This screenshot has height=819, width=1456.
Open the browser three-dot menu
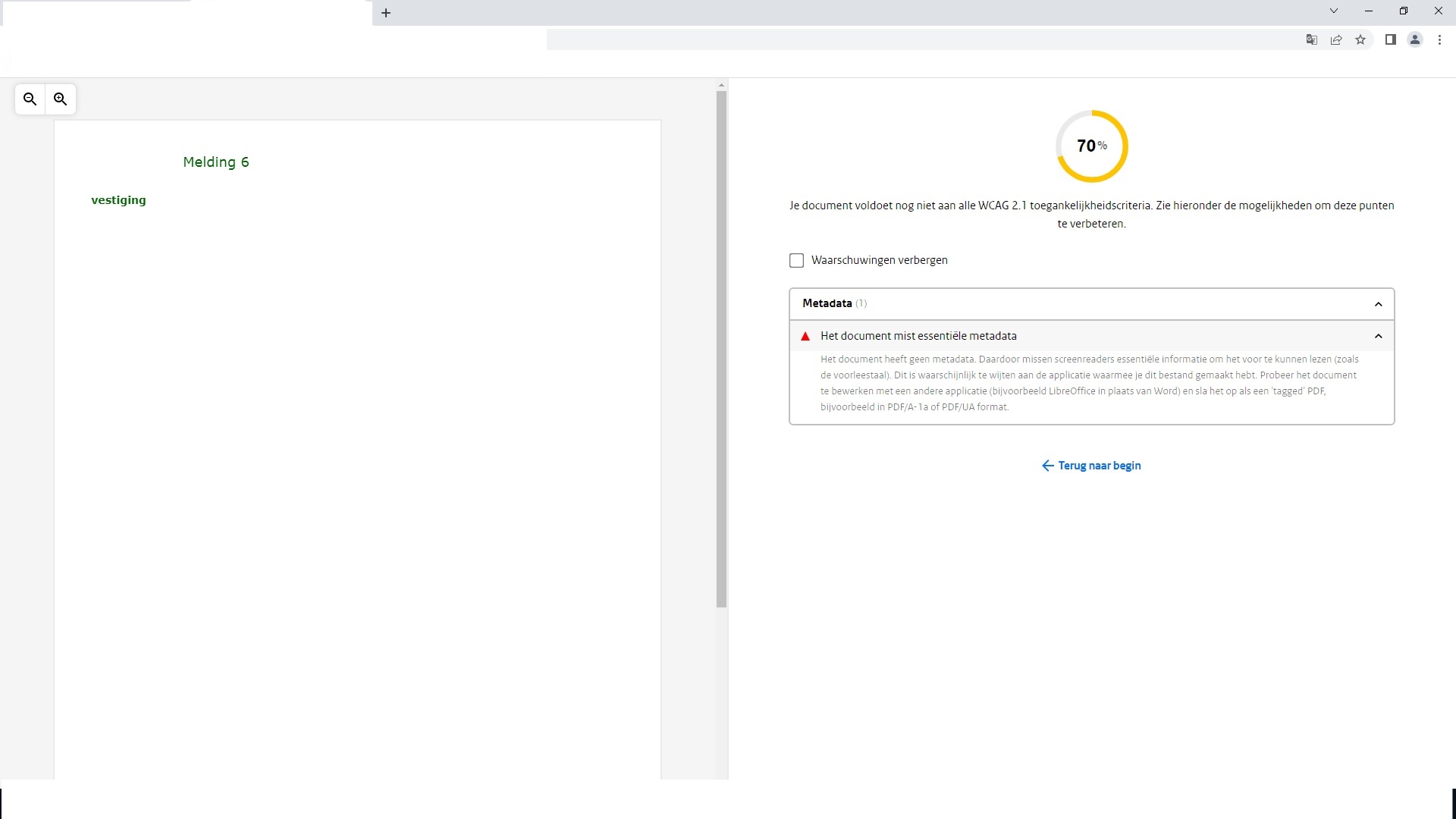1439,40
